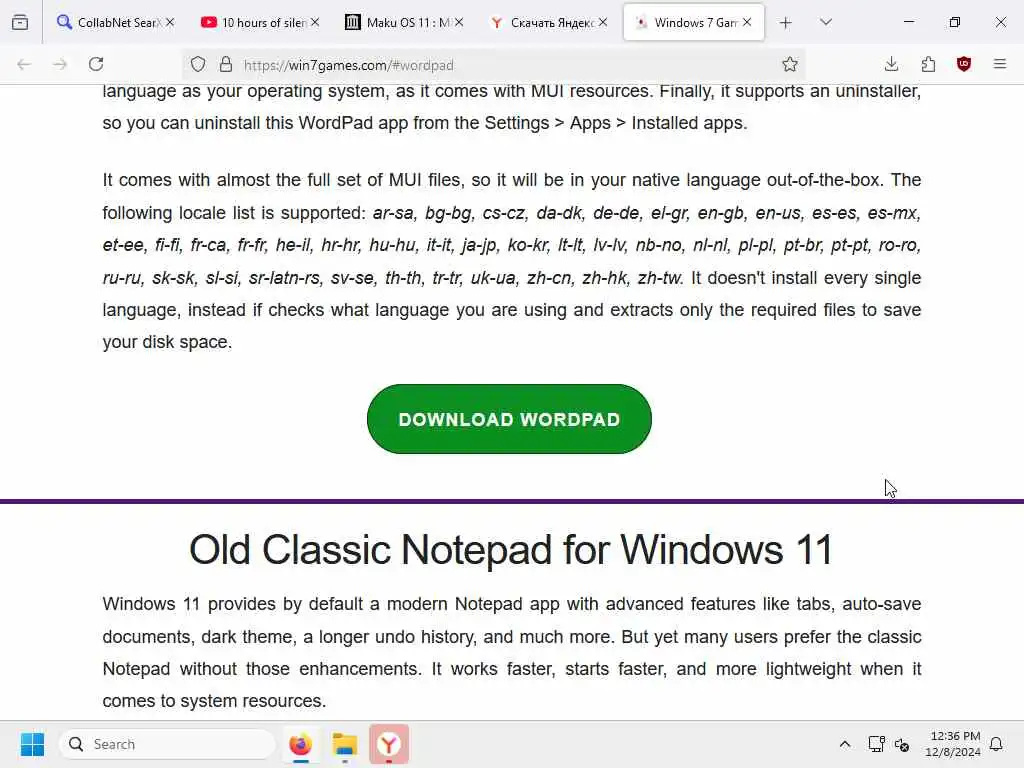Go forward to the next page
The image size is (1024, 768).
(60, 64)
